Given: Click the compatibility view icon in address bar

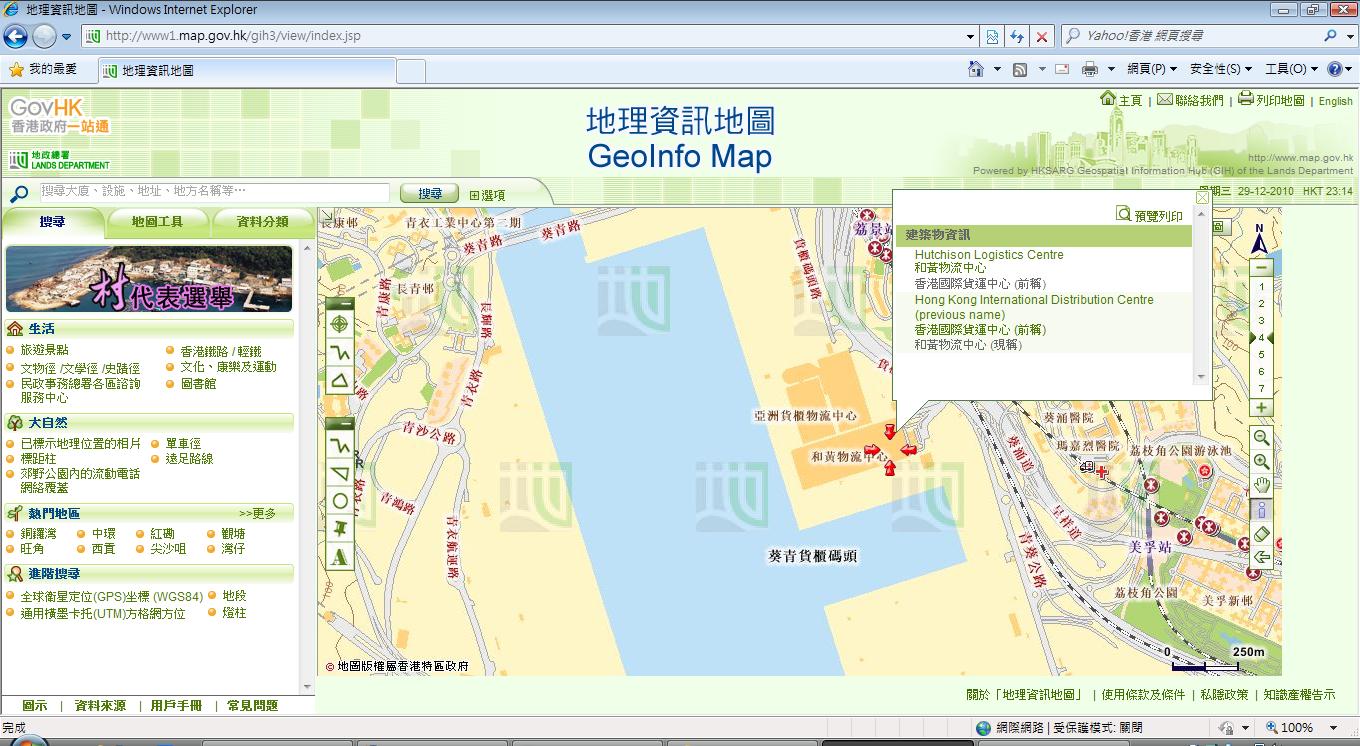Looking at the screenshot, I should (992, 36).
